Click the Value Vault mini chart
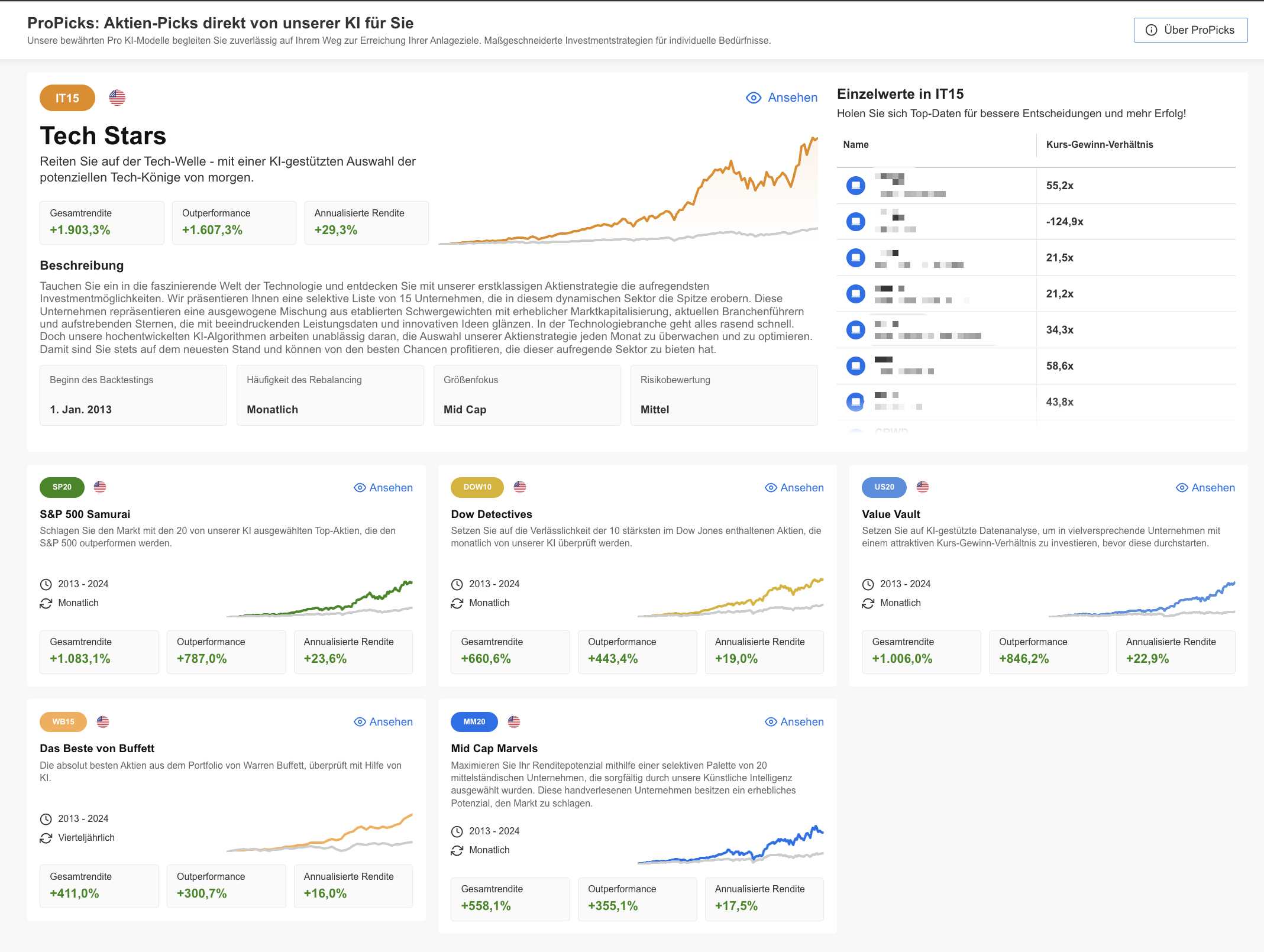Image resolution: width=1264 pixels, height=952 pixels. (1142, 599)
